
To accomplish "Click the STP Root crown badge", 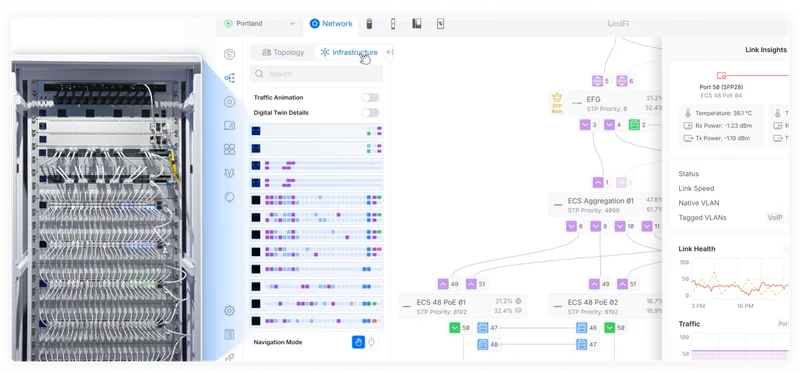I will (557, 103).
